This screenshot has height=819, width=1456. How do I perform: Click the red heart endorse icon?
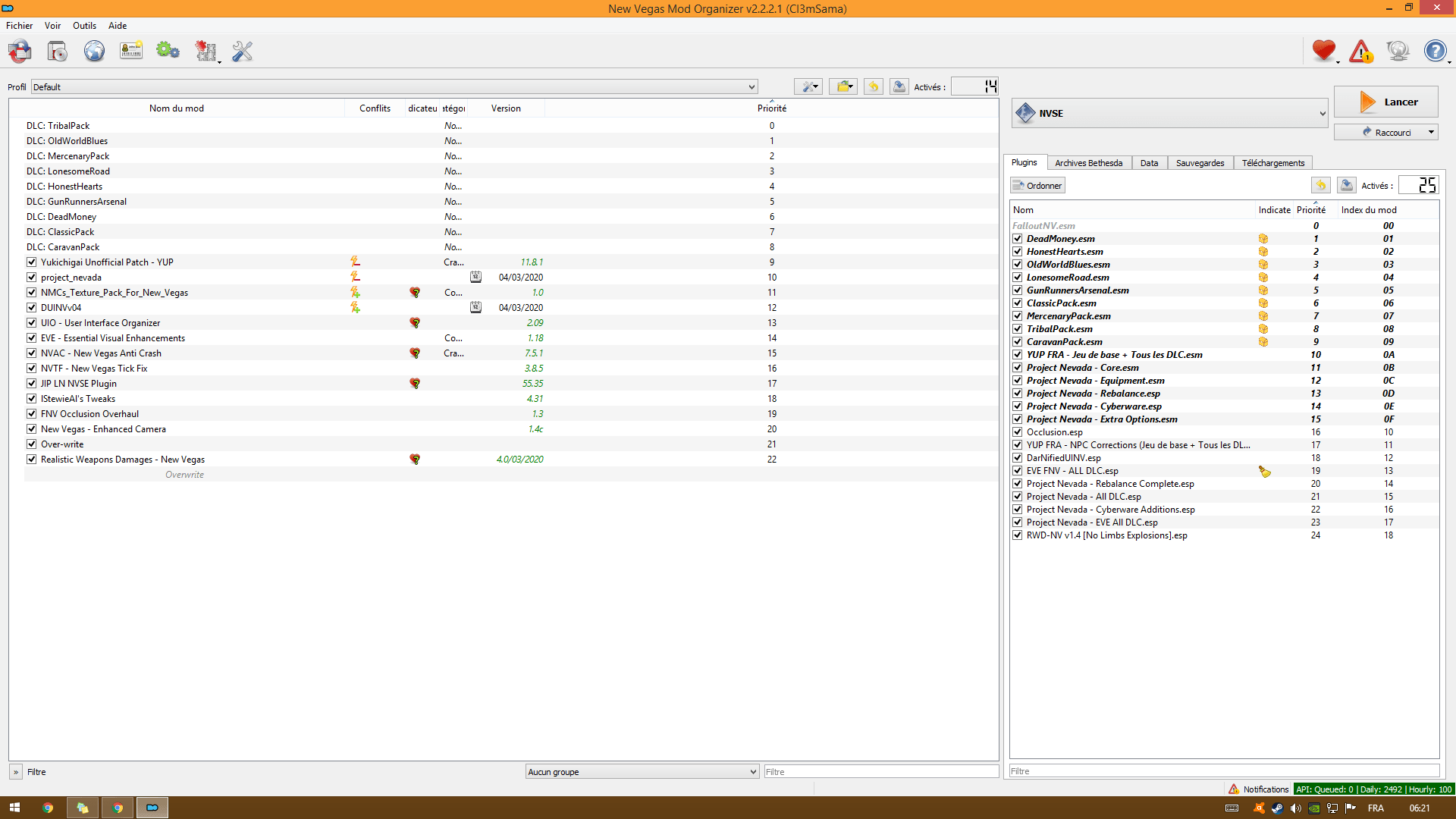click(1324, 51)
